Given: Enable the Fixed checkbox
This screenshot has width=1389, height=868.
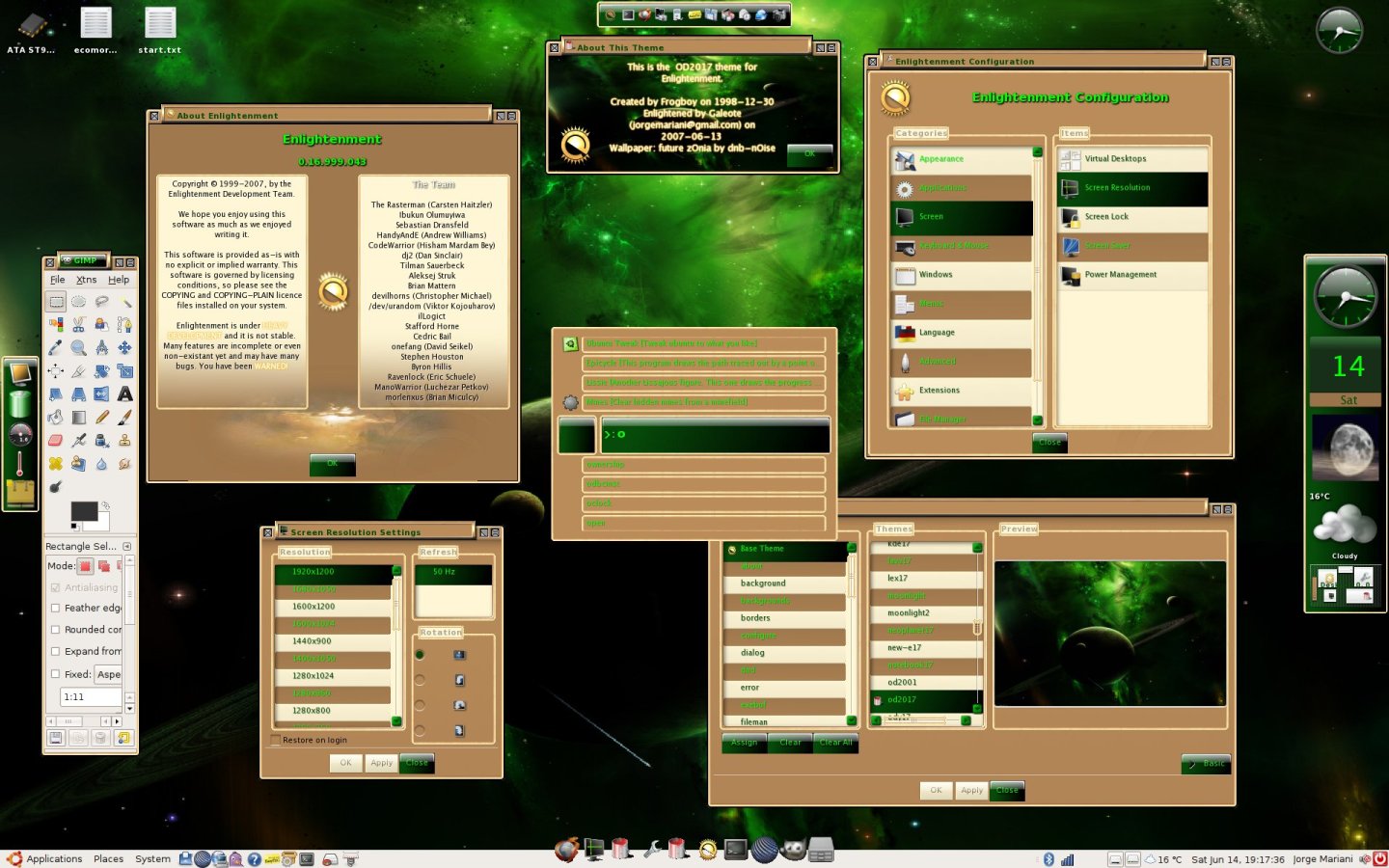Looking at the screenshot, I should (55, 674).
